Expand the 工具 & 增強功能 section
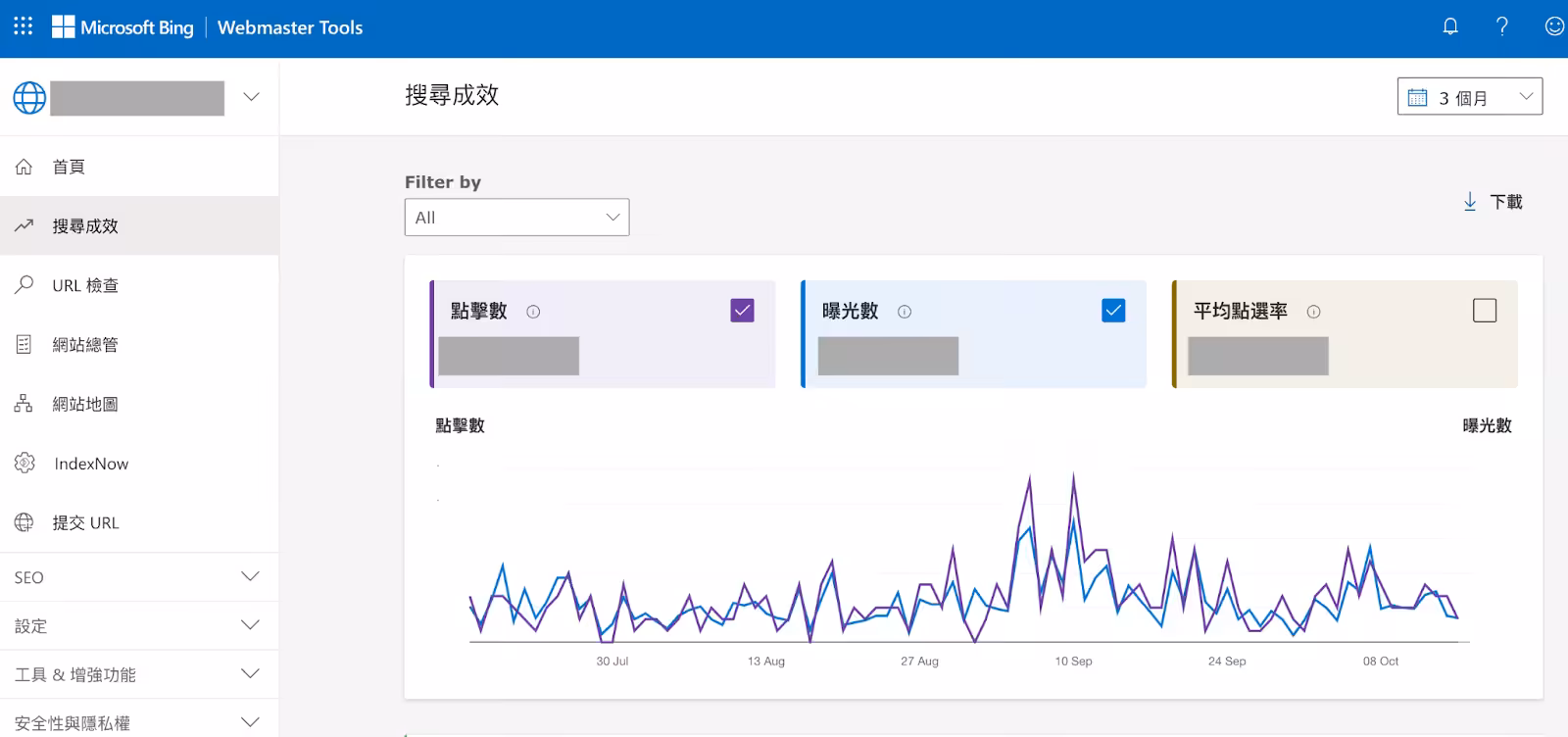Viewport: 1568px width, 737px height. click(139, 674)
